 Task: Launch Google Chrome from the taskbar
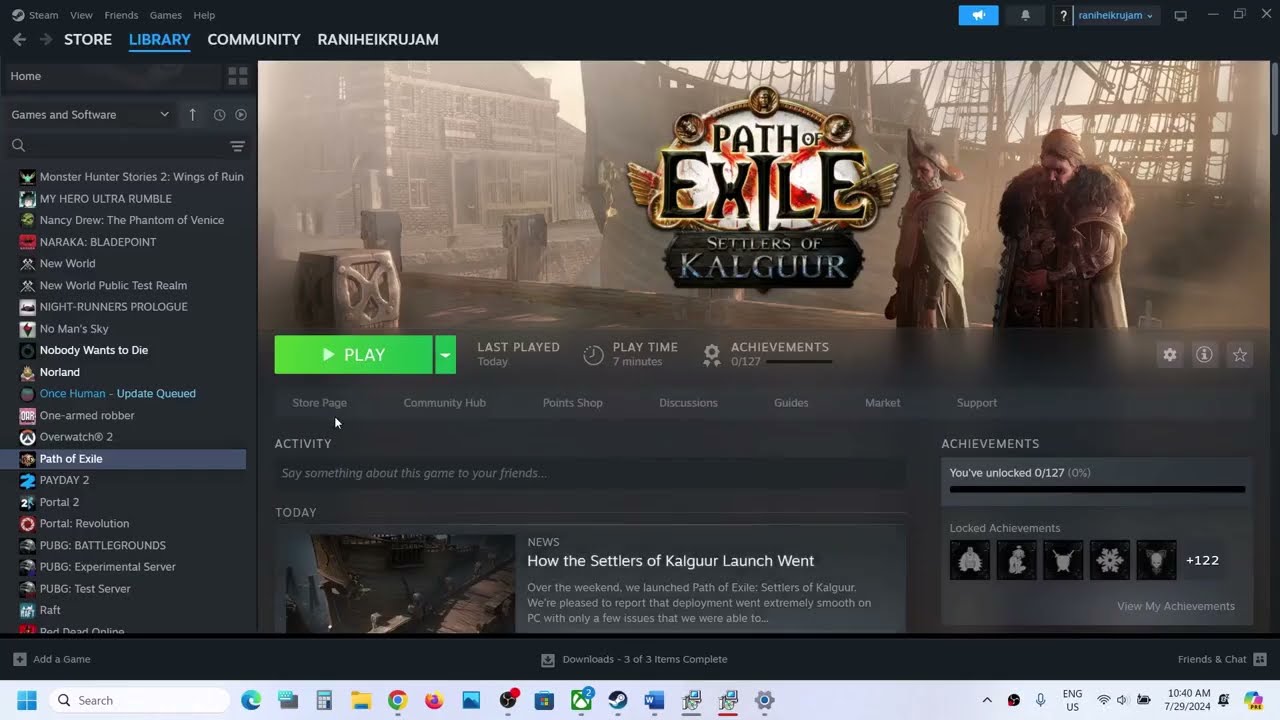pos(397,700)
